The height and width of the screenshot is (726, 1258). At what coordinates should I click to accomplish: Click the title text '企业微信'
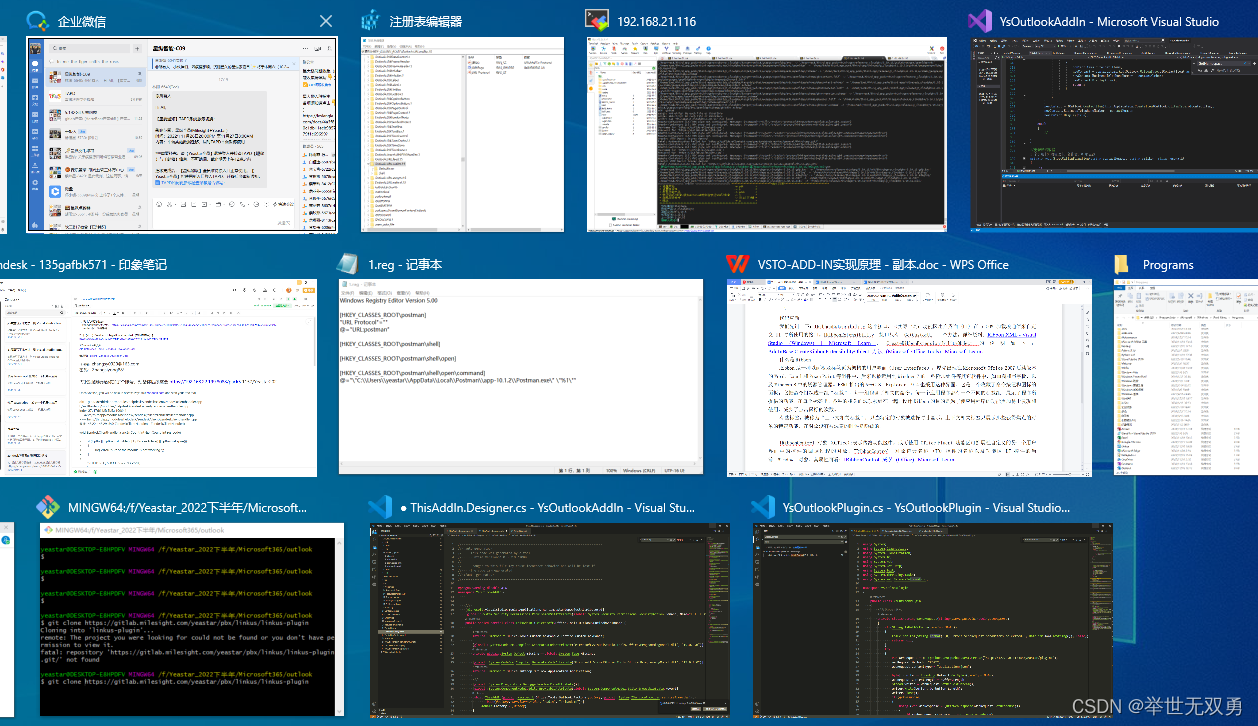coord(82,21)
